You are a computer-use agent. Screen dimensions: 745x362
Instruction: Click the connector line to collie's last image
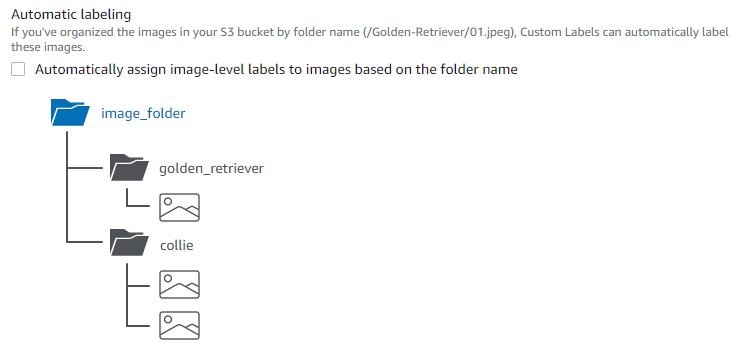pyautogui.click(x=138, y=326)
